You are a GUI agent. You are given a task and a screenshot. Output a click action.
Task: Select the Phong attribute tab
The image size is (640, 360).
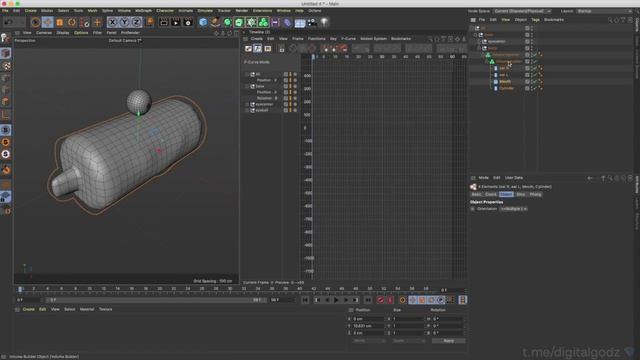point(535,195)
